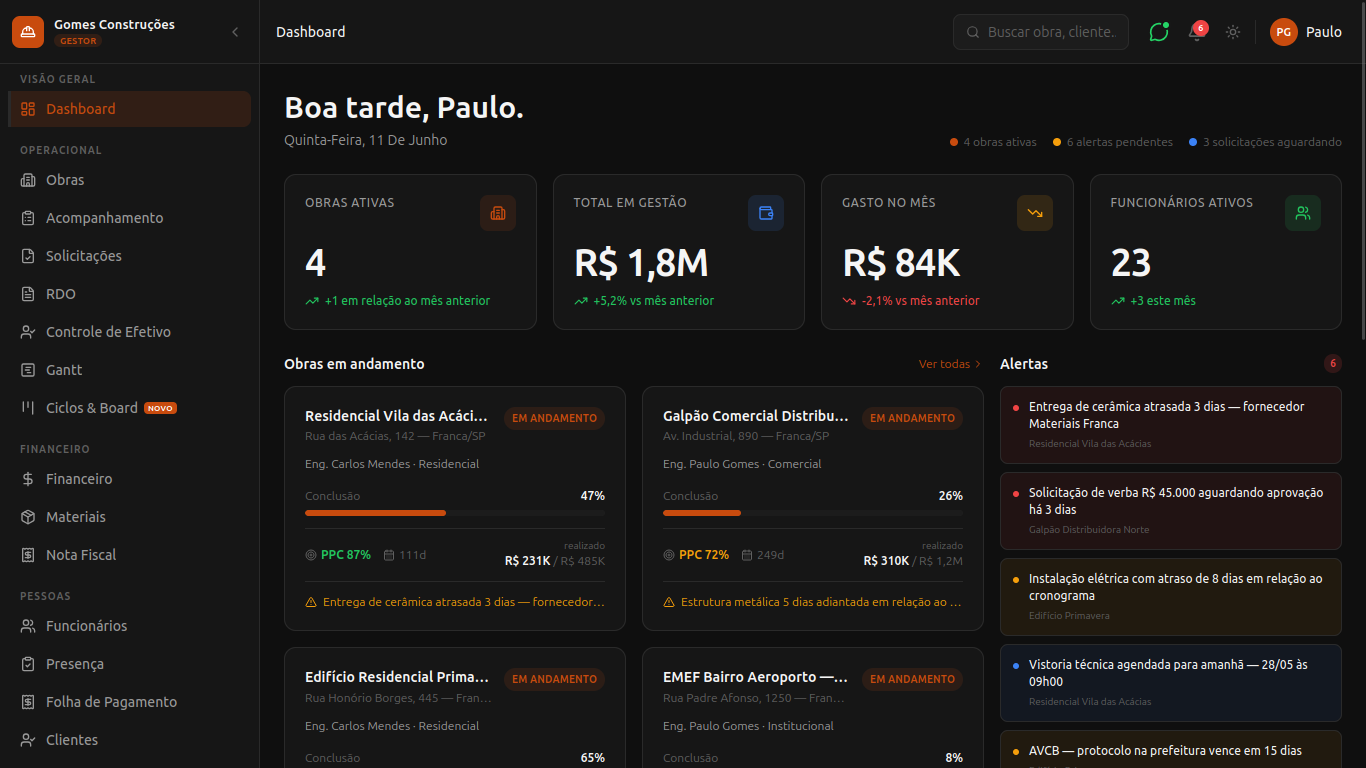Open the alert about cerâmica atrasada 3 dias

coord(1171,425)
